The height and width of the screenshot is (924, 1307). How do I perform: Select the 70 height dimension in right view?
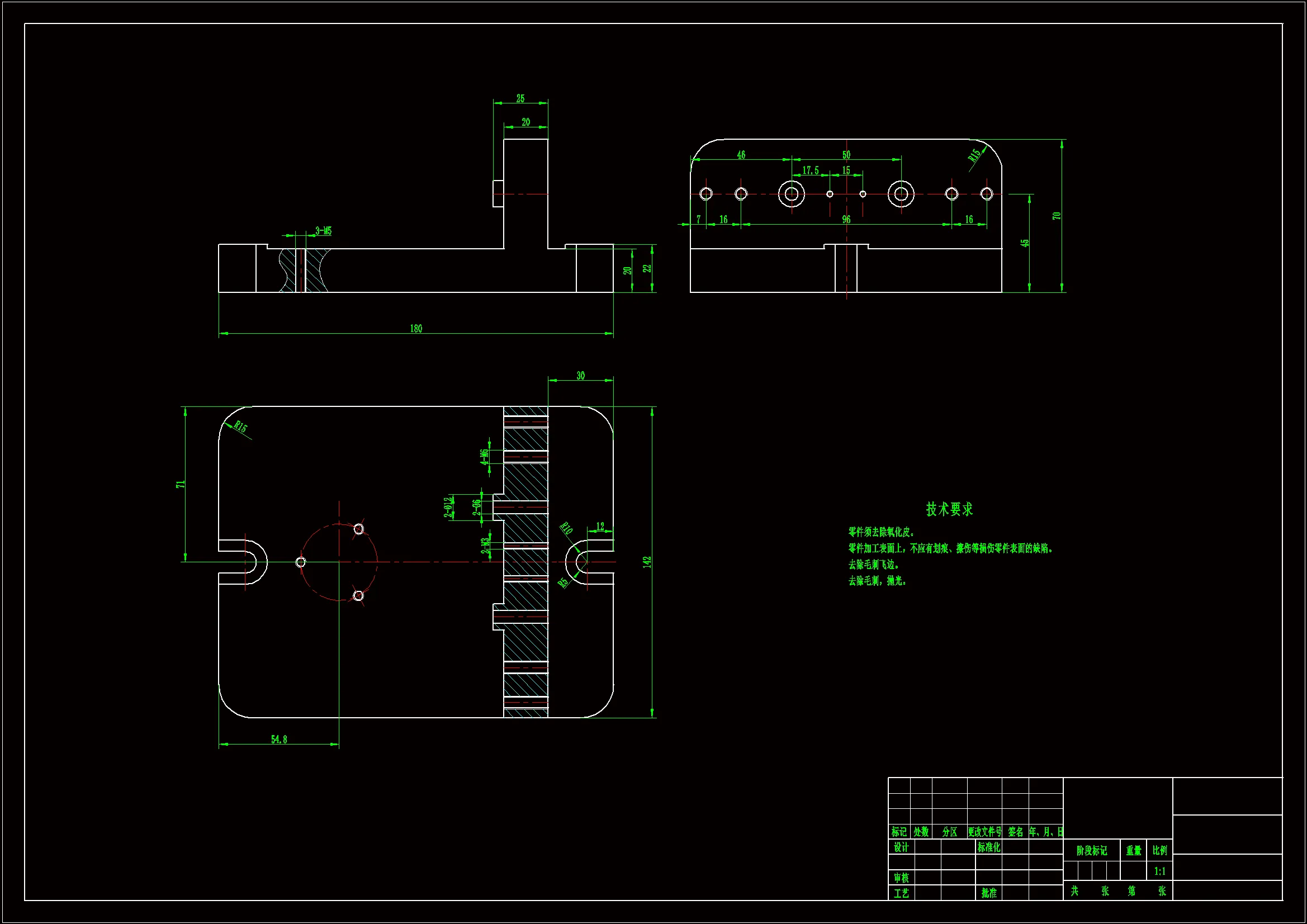click(x=1057, y=216)
